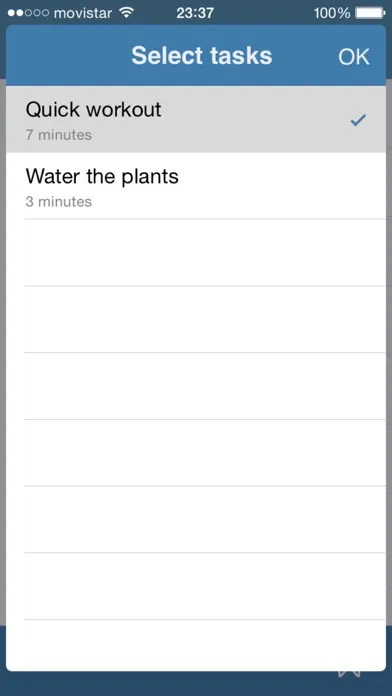Confirm selection with the OK button
Viewport: 392px width, 696px height.
tap(354, 57)
